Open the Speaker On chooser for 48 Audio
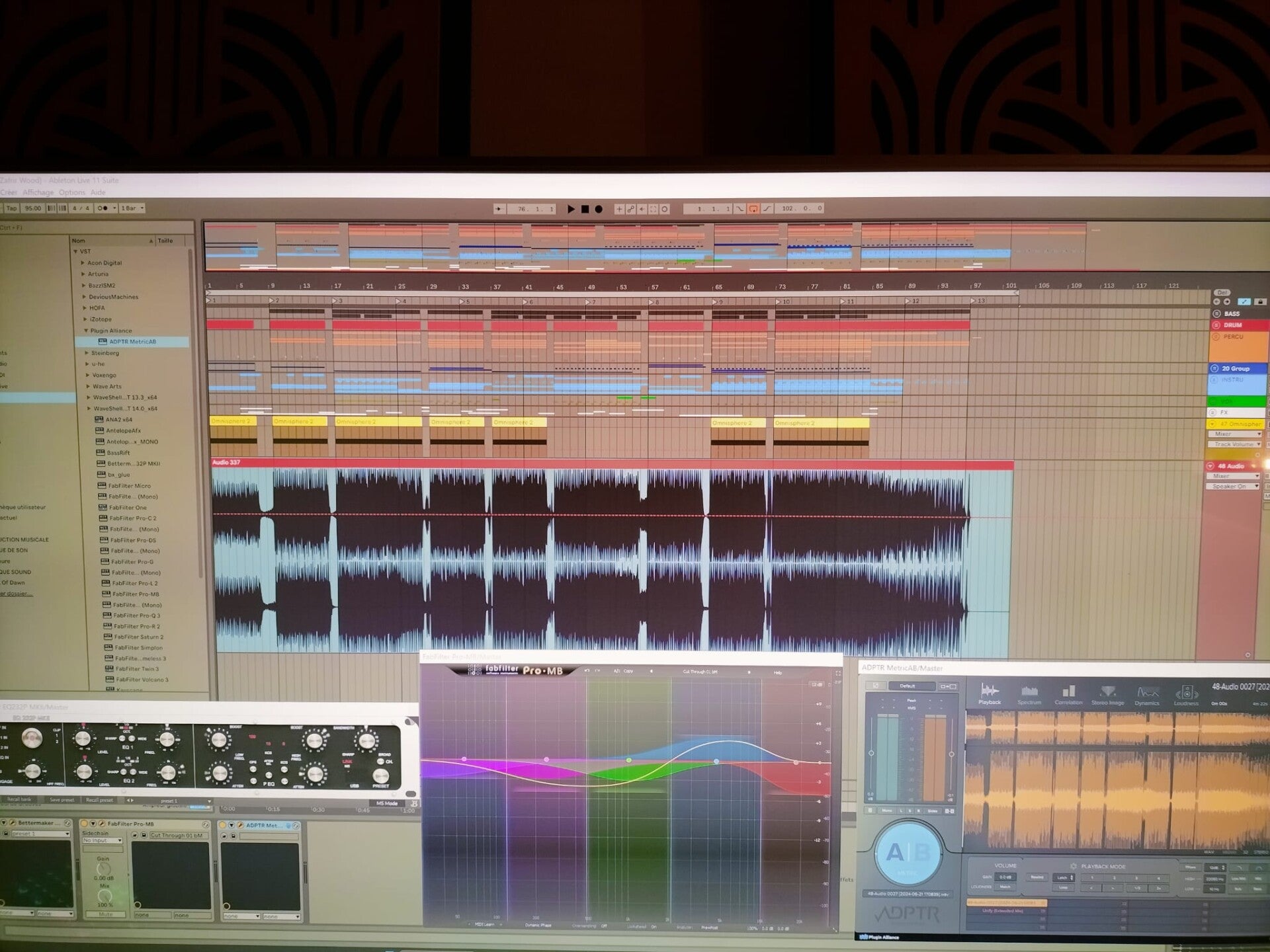Viewport: 1270px width, 952px height. 1233,487
